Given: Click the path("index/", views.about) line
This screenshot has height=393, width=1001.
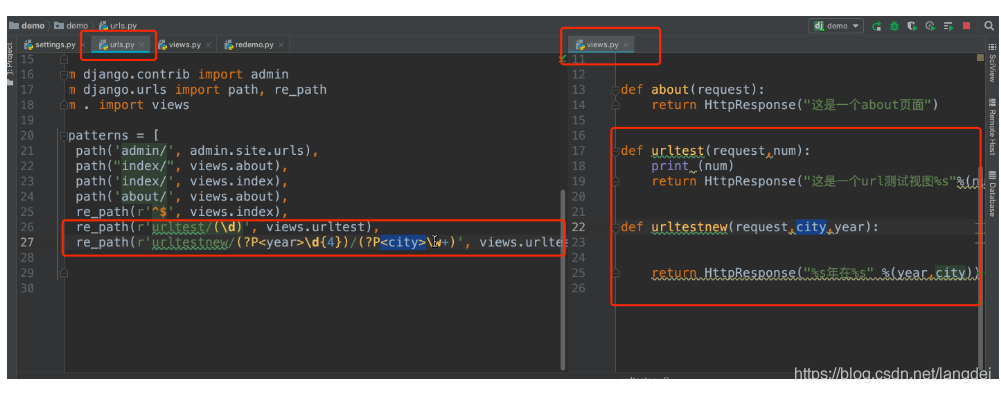Looking at the screenshot, I should pyautogui.click(x=181, y=166).
